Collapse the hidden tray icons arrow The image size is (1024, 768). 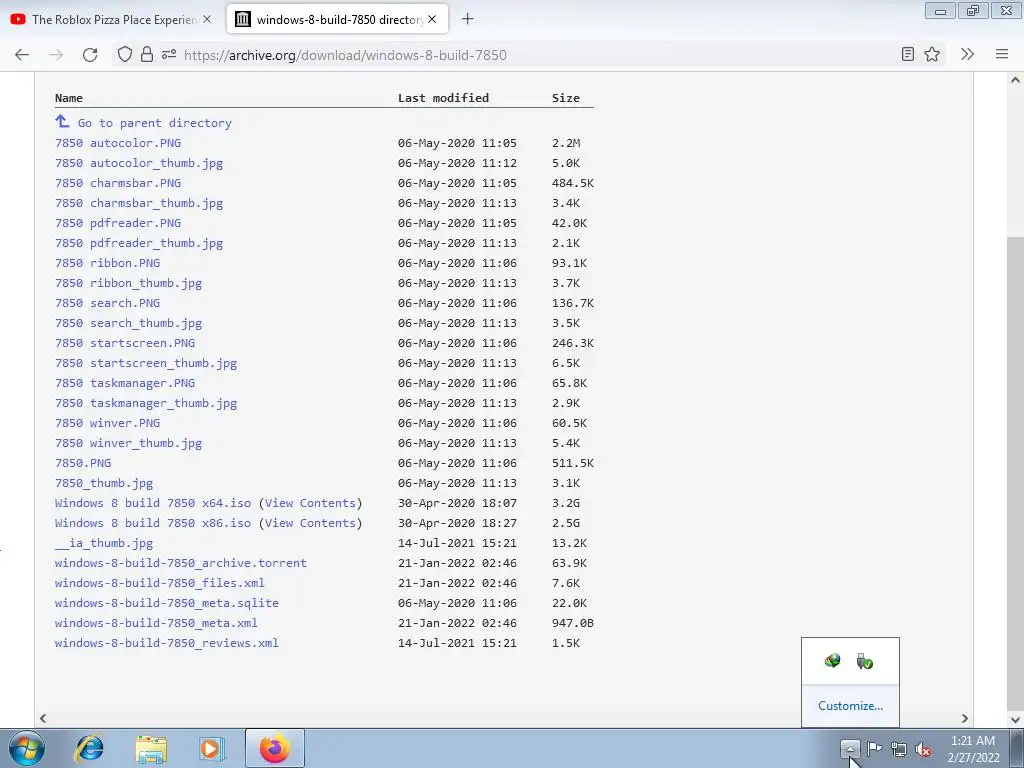click(850, 748)
